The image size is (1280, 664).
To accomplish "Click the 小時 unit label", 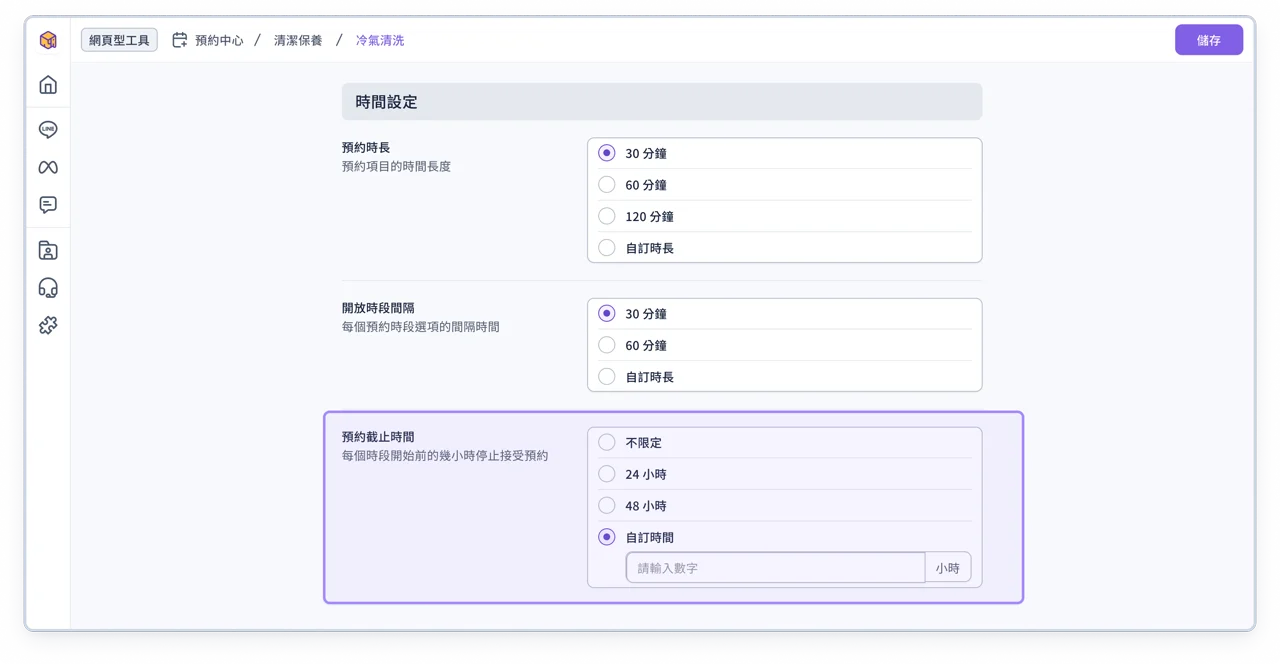I will pyautogui.click(x=948, y=568).
